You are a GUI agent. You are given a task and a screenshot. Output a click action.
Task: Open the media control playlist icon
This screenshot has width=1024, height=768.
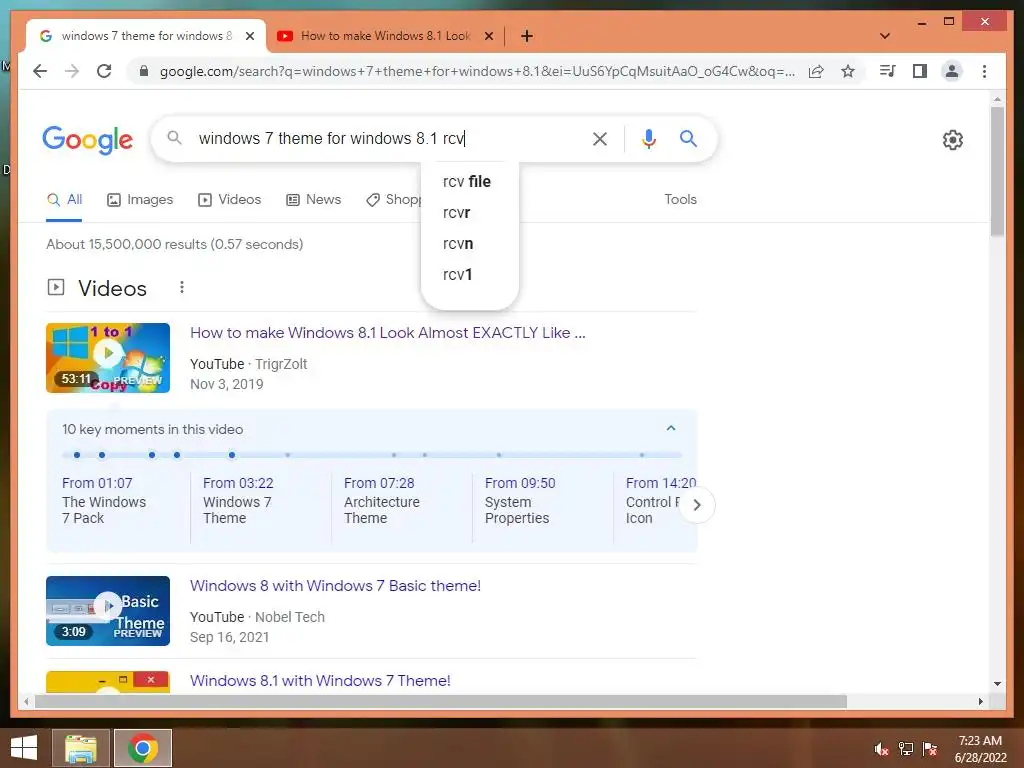click(x=888, y=71)
